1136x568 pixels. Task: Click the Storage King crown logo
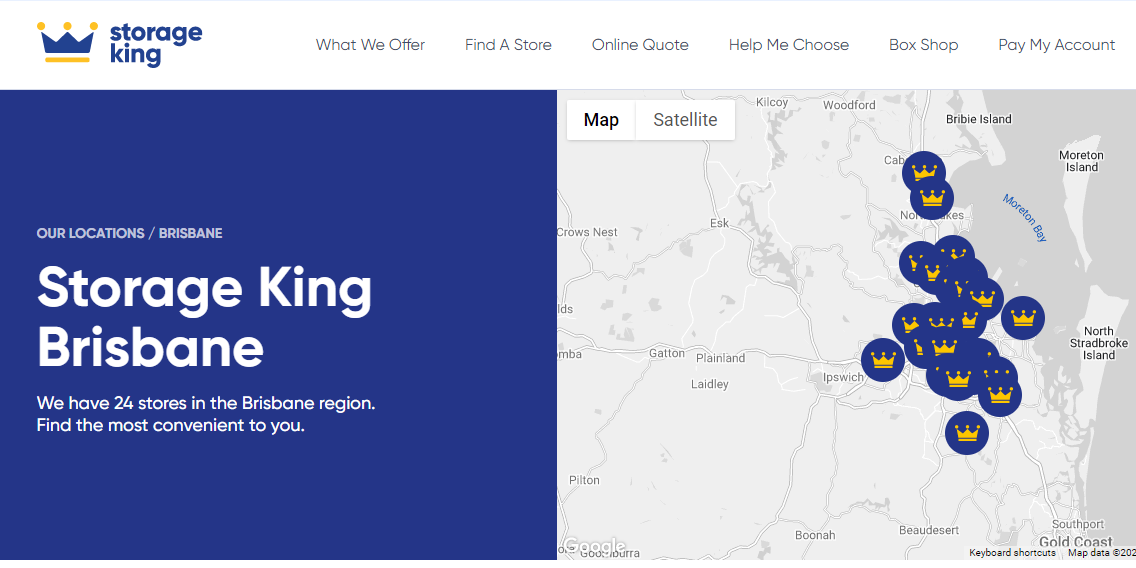(66, 42)
